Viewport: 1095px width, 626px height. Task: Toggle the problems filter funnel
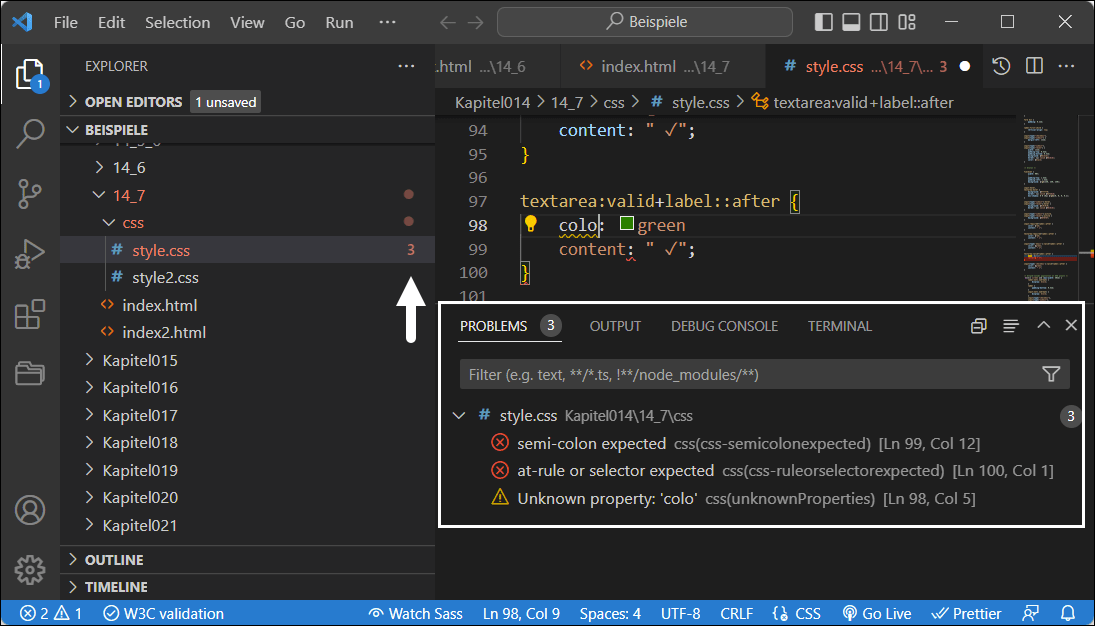click(x=1051, y=373)
